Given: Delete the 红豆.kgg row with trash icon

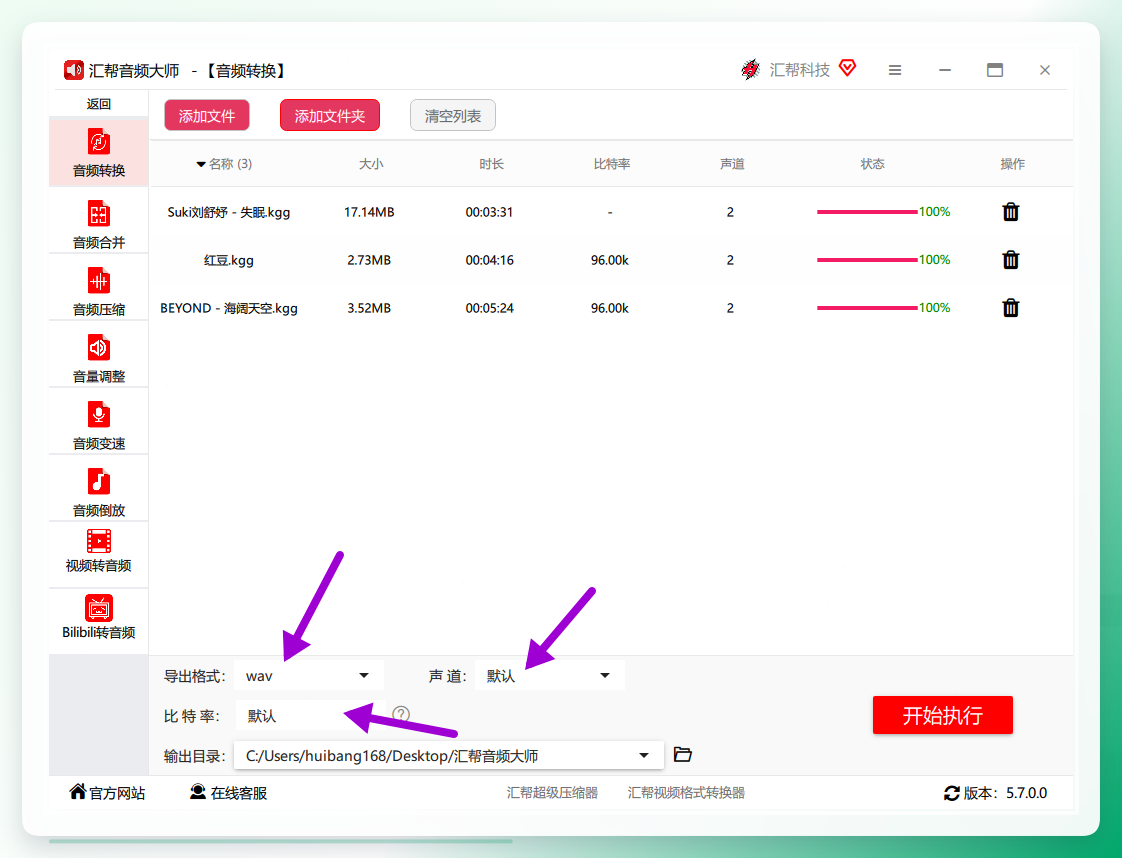Looking at the screenshot, I should pyautogui.click(x=1010, y=260).
